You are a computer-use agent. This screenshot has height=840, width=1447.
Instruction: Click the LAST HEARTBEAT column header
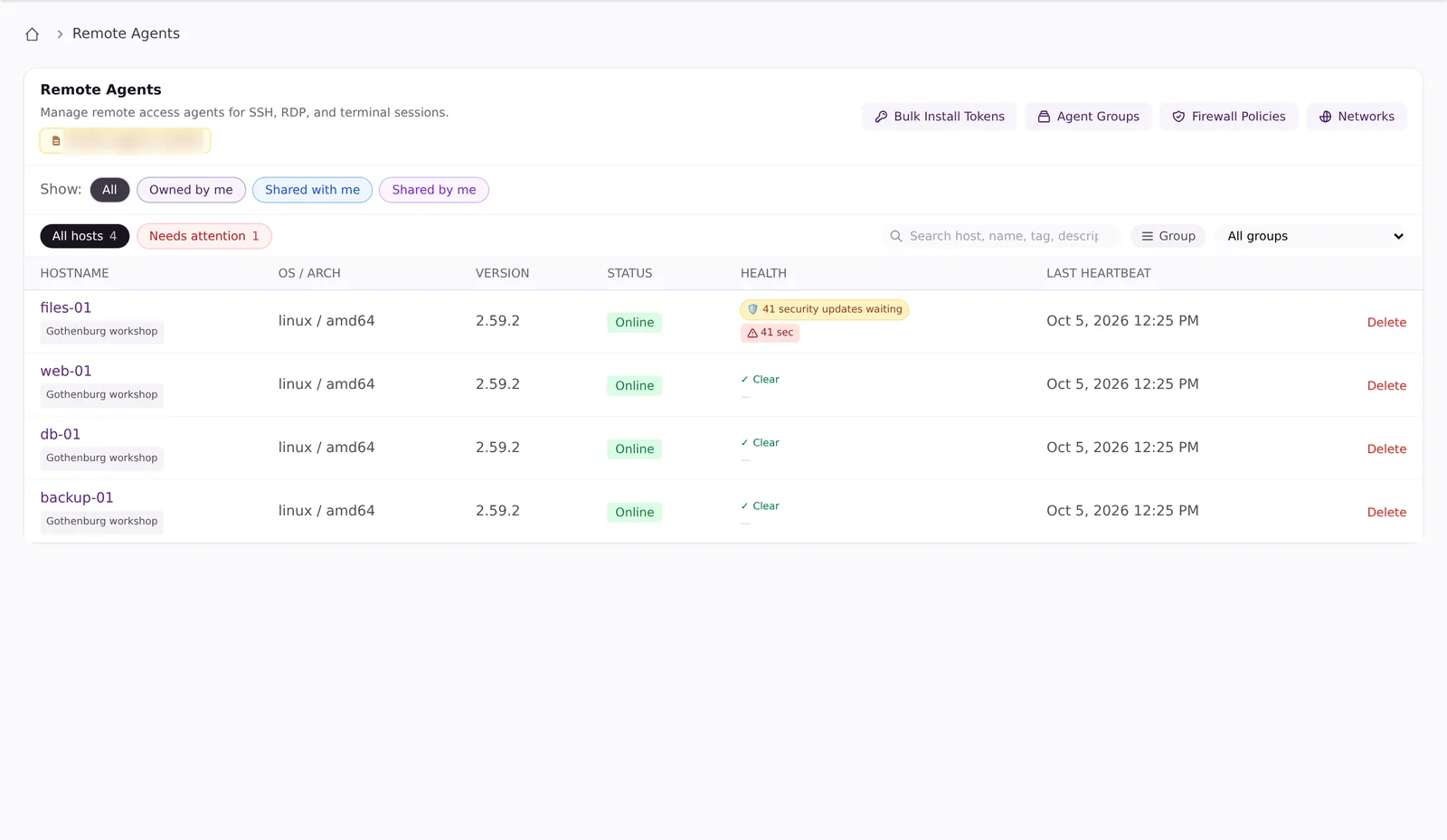pyautogui.click(x=1099, y=273)
